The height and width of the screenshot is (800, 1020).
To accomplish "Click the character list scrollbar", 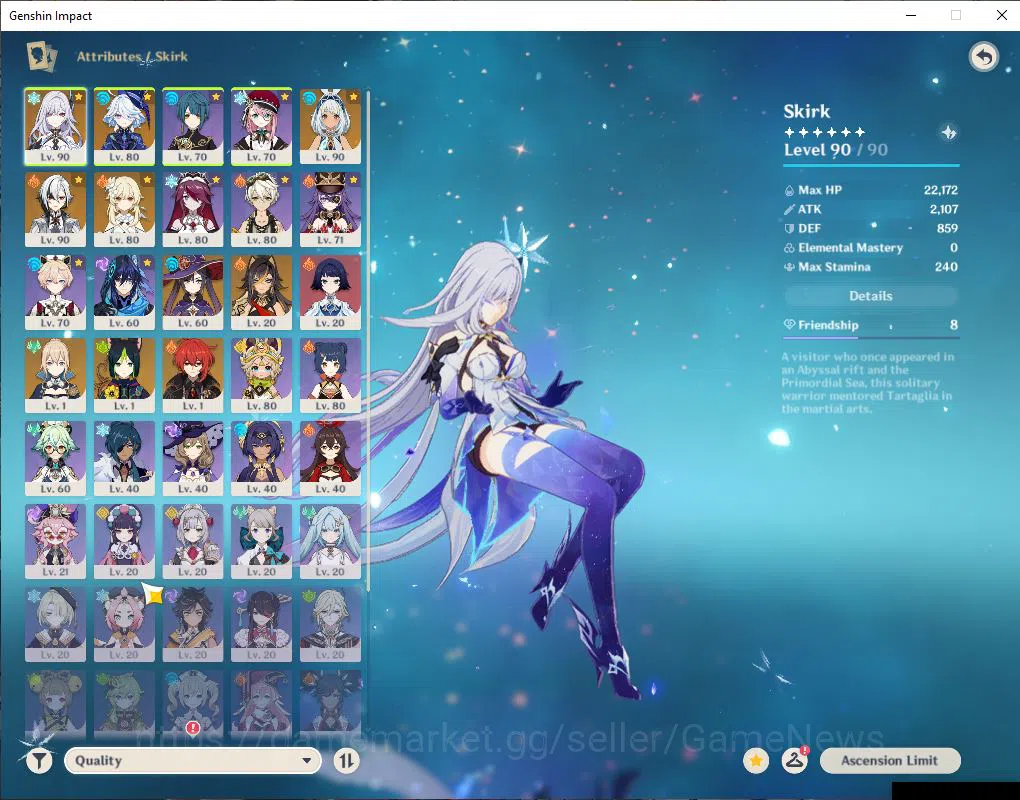I will [x=369, y=340].
